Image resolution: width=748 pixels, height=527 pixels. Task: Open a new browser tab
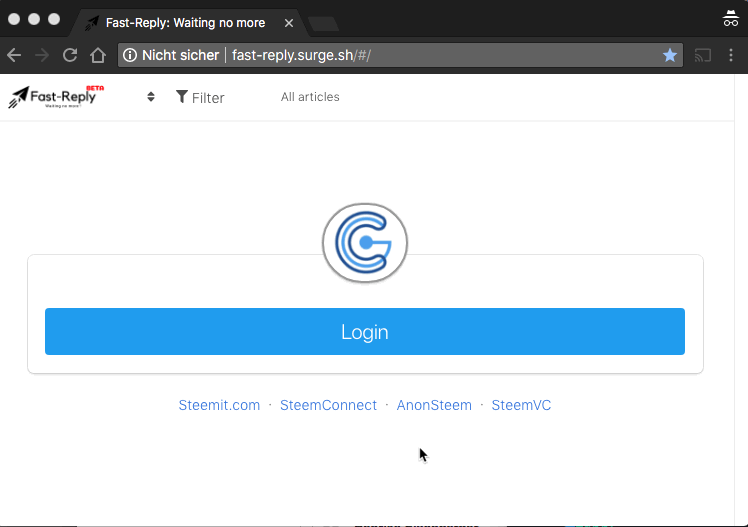(x=323, y=24)
